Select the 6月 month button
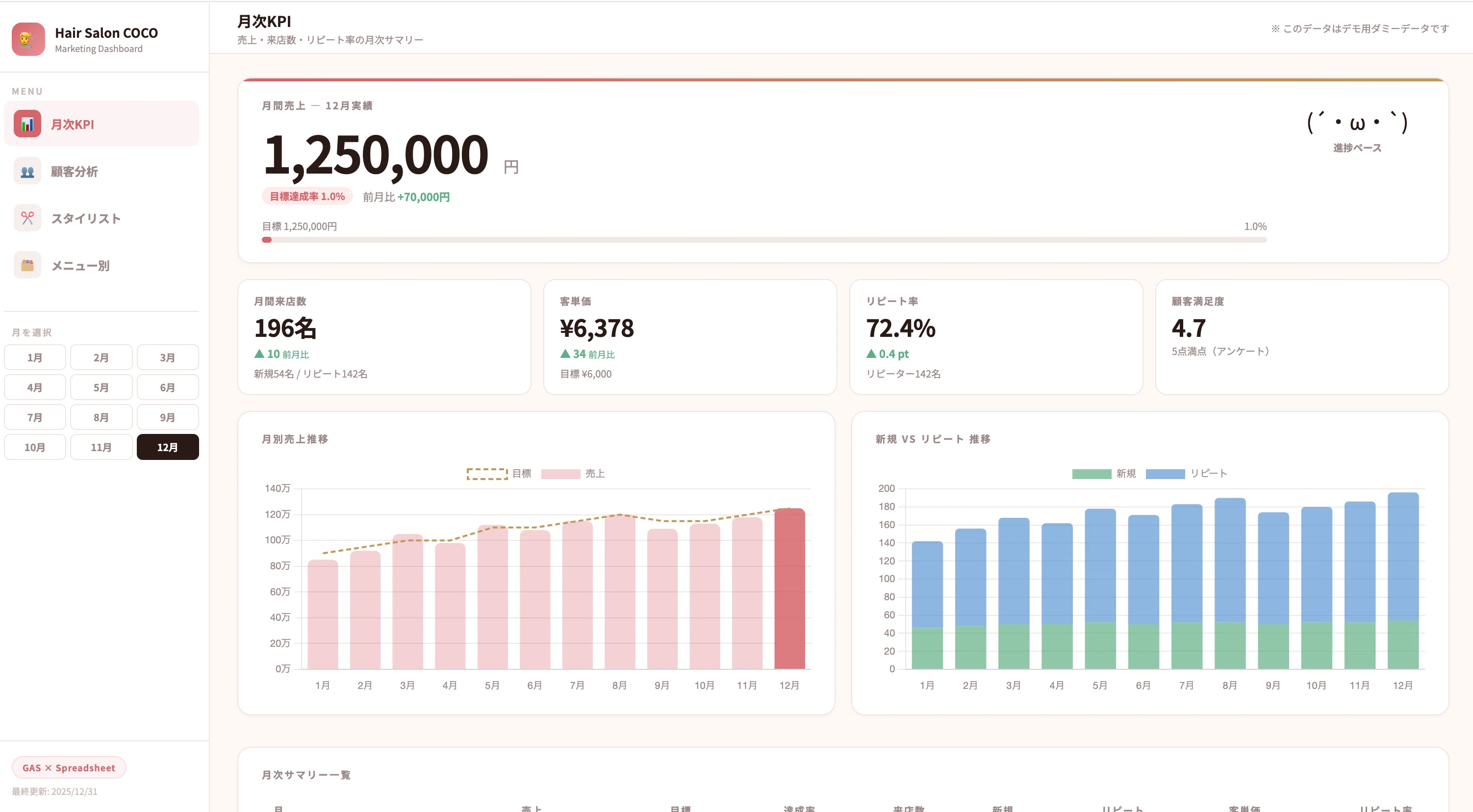Image resolution: width=1473 pixels, height=812 pixels. click(168, 387)
